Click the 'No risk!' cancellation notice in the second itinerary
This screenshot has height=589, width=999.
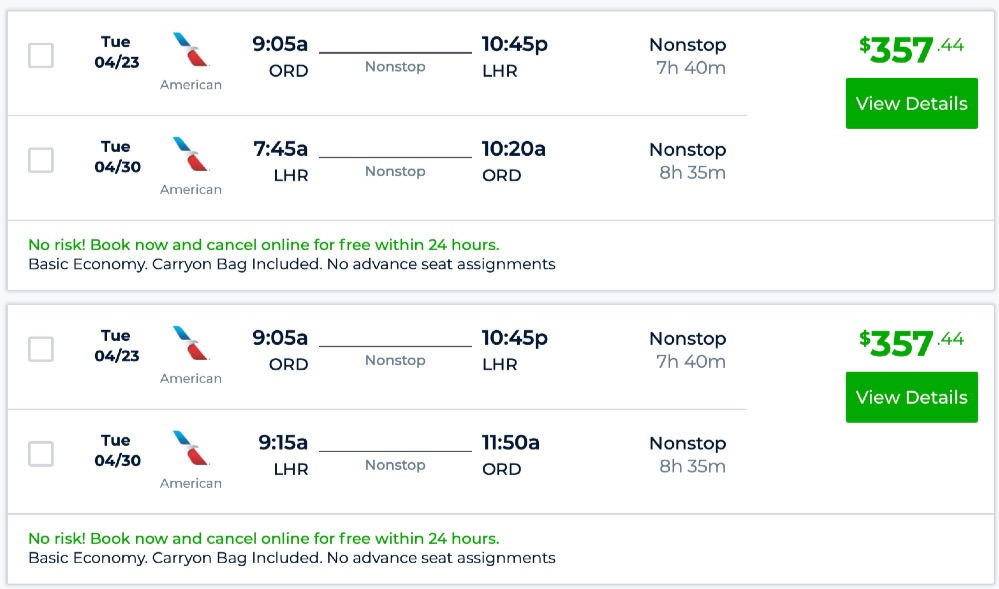pos(263,539)
